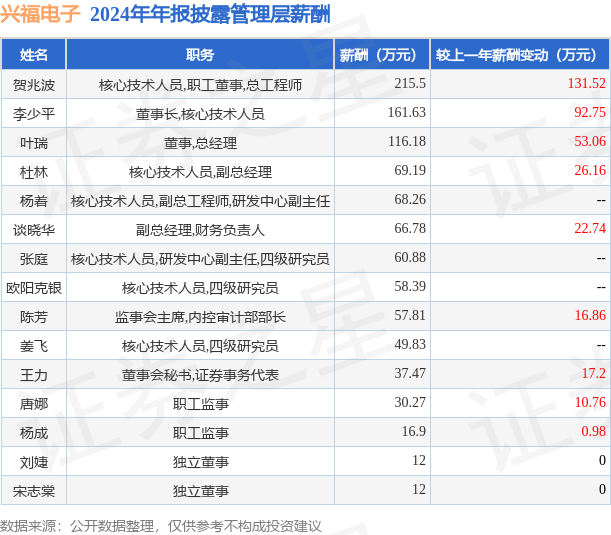Select the name 刘婕
The width and height of the screenshot is (611, 535).
34,462
